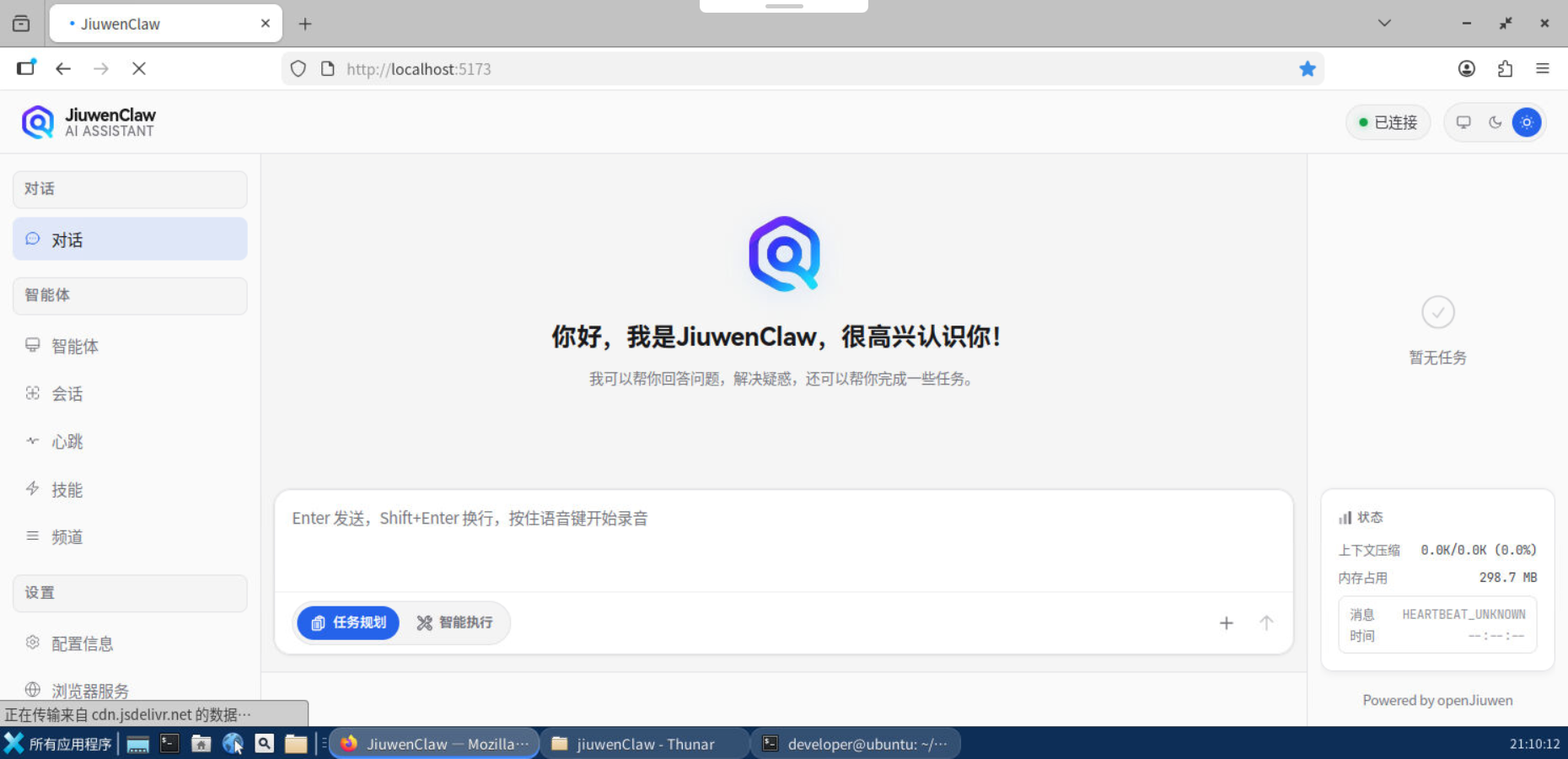Screen dimensions: 1568x759
Task: Collapse the 智能体 section header
Action: [x=130, y=295]
